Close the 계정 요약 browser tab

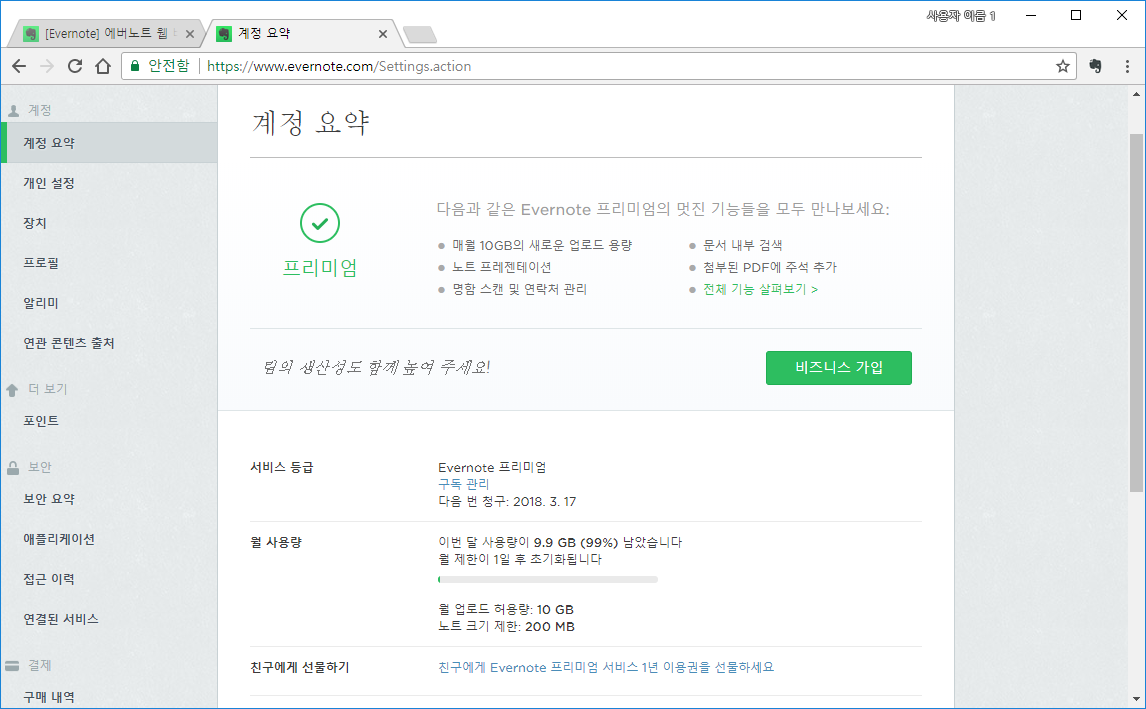click(x=382, y=34)
